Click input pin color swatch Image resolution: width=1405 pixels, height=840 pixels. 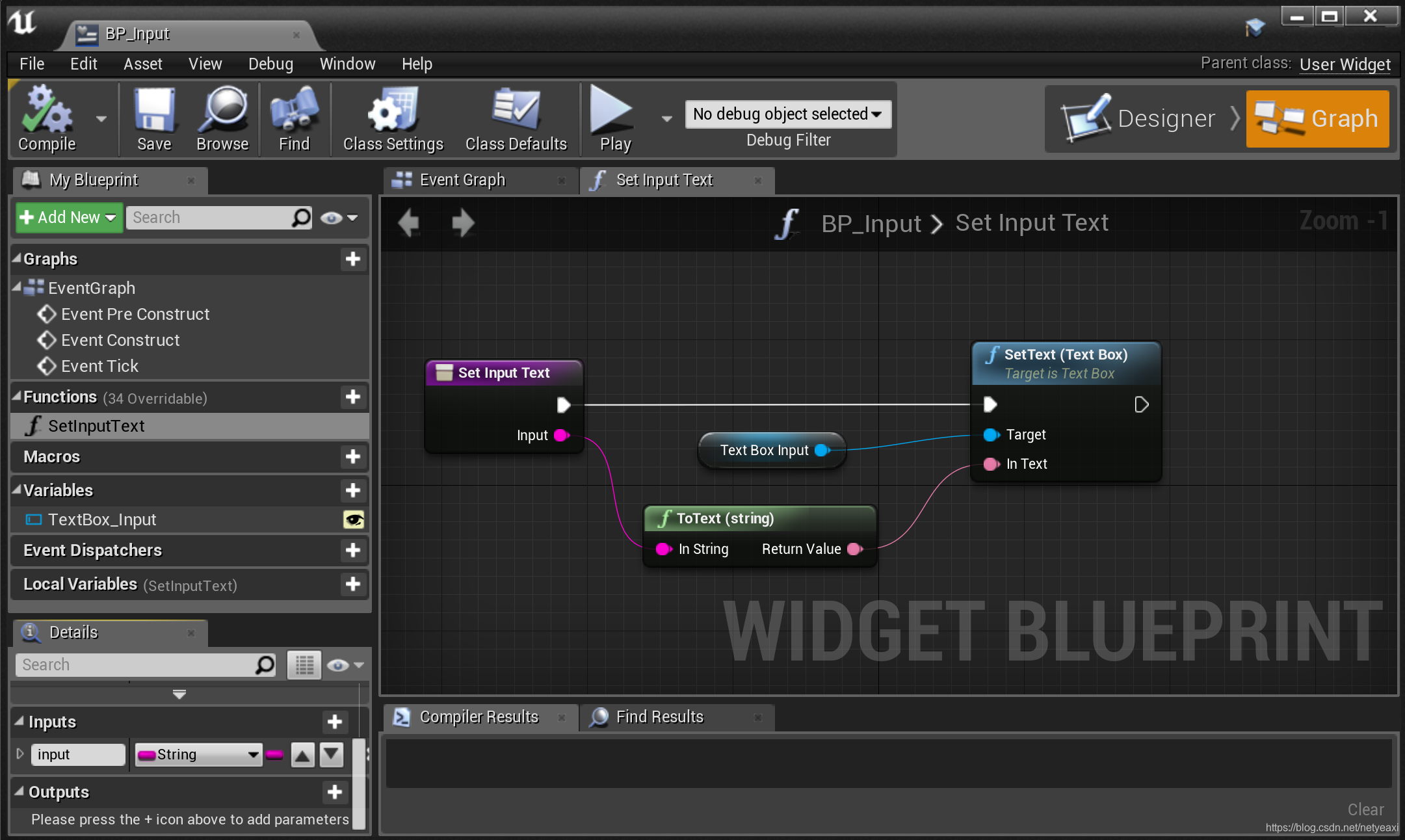pyautogui.click(x=274, y=755)
